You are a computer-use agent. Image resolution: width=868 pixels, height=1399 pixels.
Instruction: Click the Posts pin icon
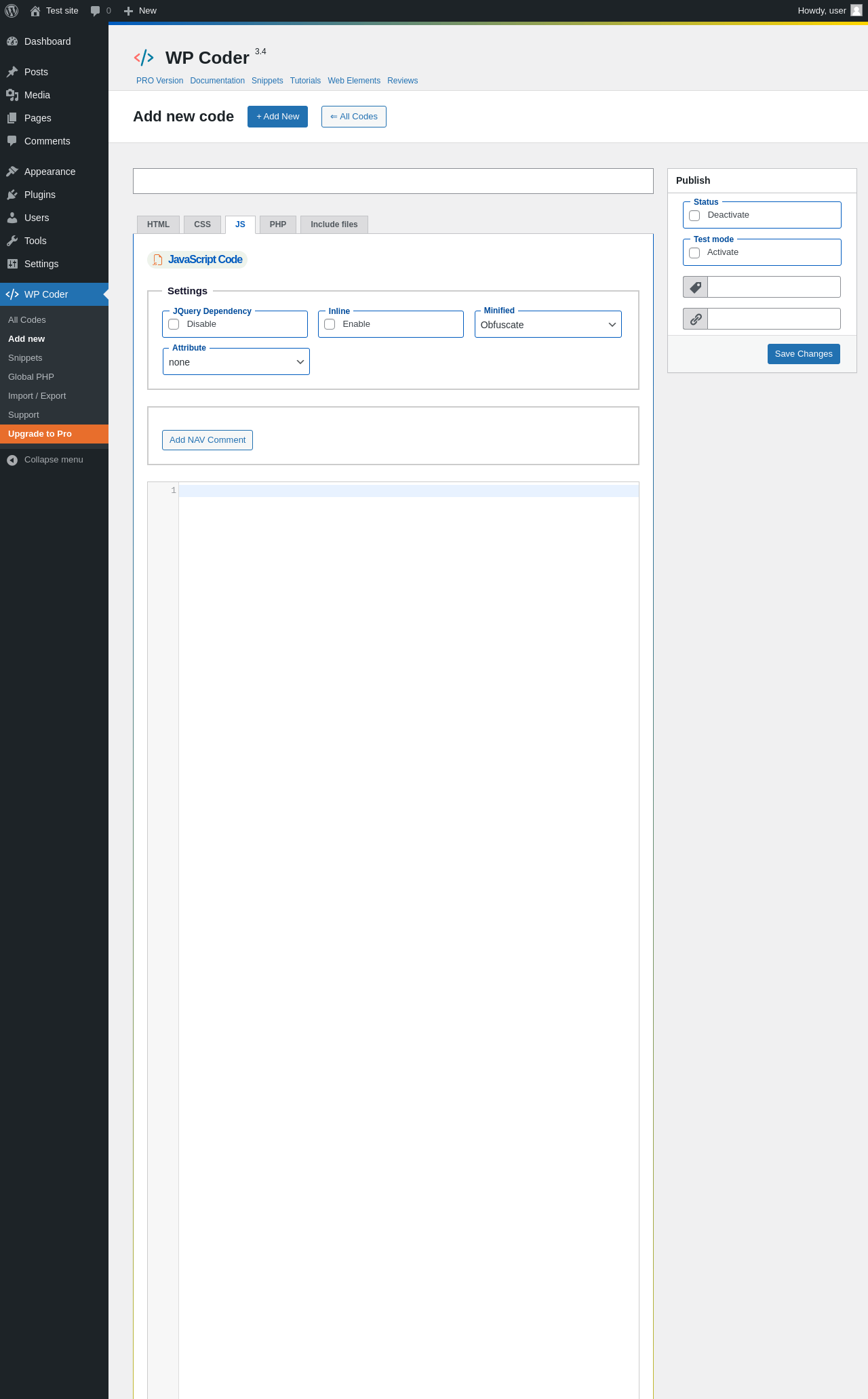(12, 72)
